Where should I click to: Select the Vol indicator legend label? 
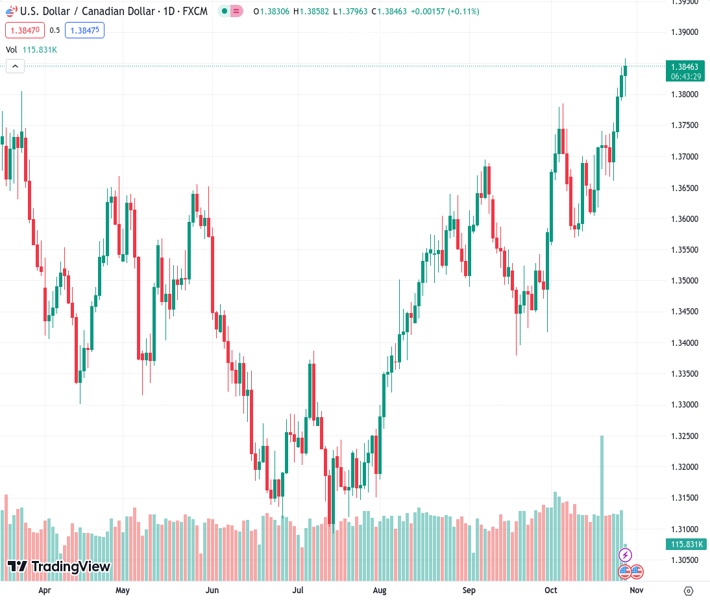[x=11, y=49]
